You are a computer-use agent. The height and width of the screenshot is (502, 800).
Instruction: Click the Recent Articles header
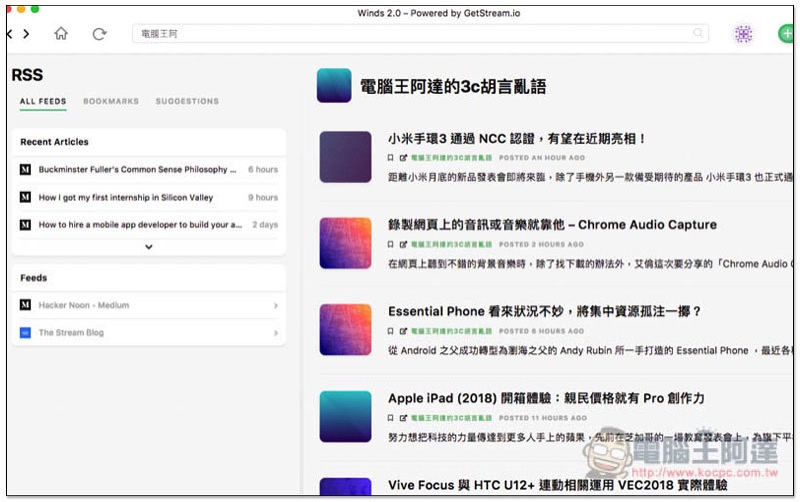tap(55, 142)
